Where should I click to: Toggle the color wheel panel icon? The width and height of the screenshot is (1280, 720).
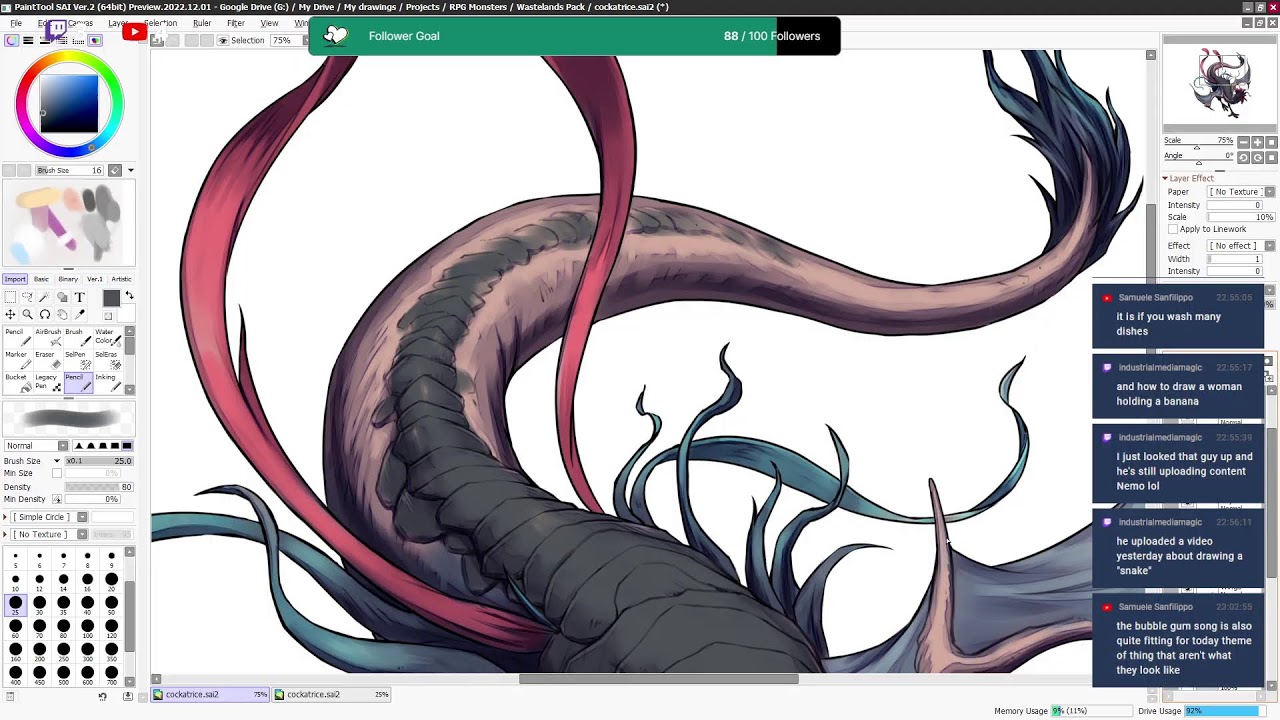pos(11,40)
